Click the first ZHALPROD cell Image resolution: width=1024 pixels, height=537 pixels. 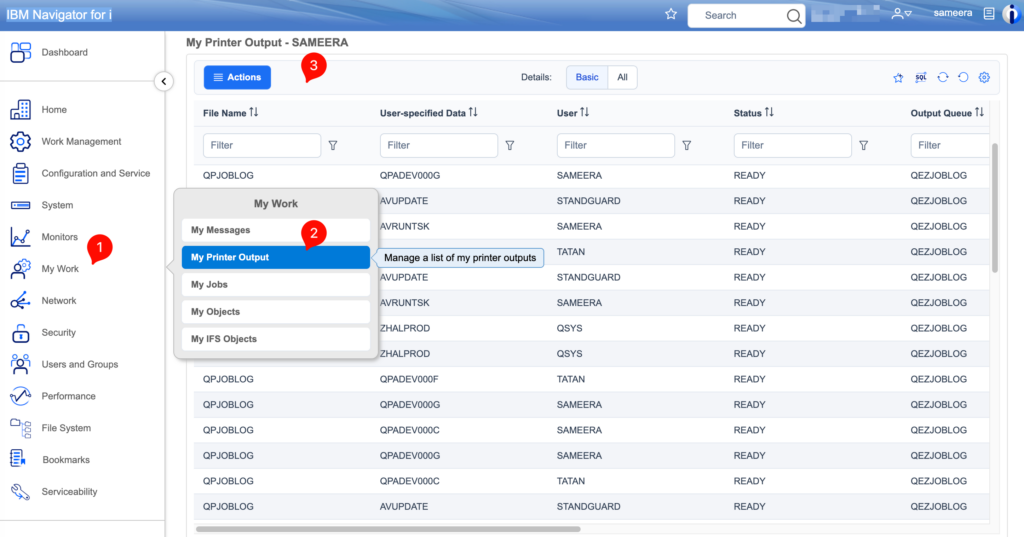point(405,329)
